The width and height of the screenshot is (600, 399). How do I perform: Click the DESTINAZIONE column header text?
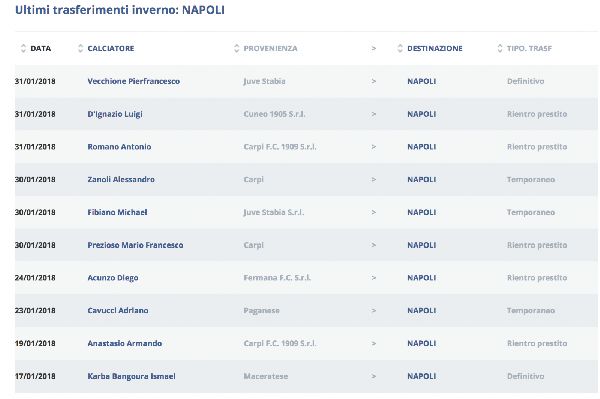(x=435, y=49)
